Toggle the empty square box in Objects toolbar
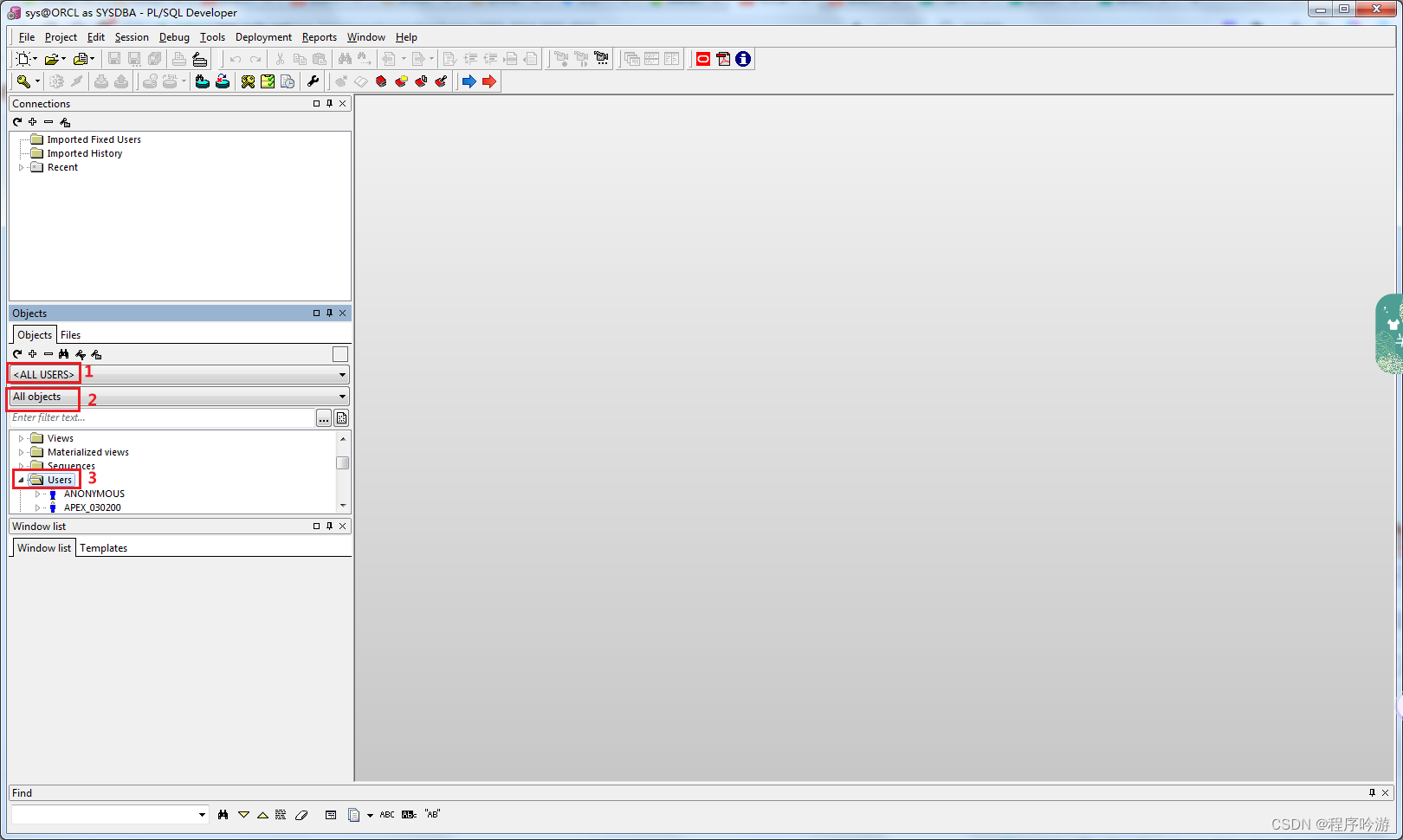The image size is (1403, 840). tap(340, 354)
